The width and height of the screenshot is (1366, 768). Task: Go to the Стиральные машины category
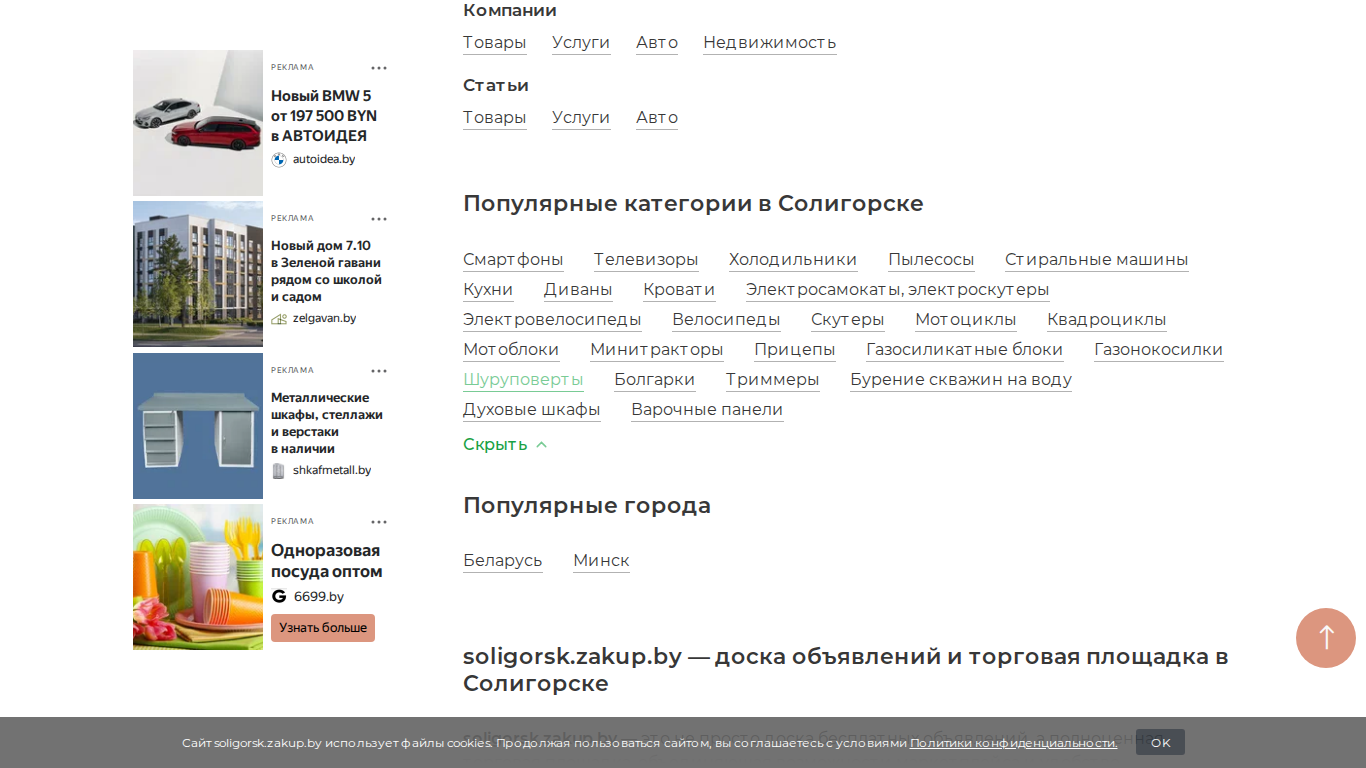(x=1097, y=259)
